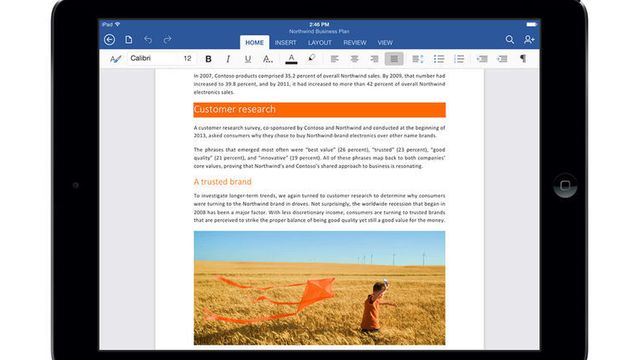The width and height of the screenshot is (640, 360).
Task: Select the kite field photo
Action: click(x=320, y=288)
